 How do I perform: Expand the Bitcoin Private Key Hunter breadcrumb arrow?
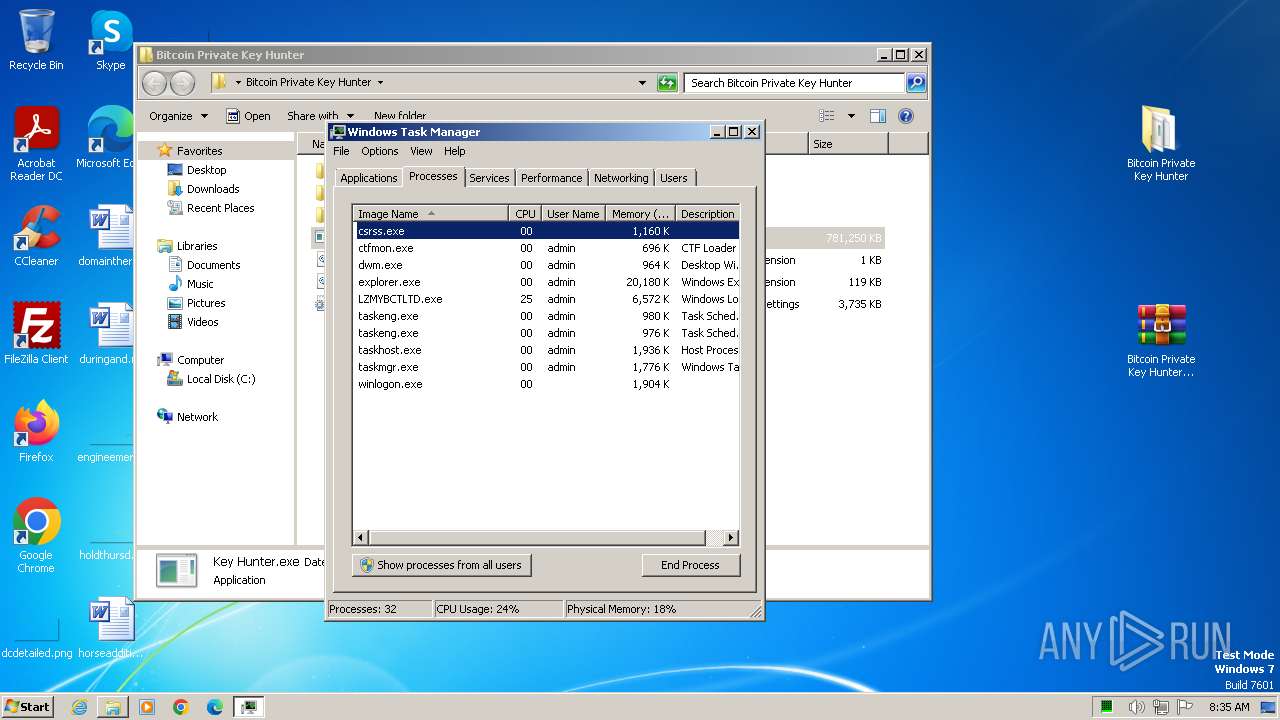click(x=380, y=83)
